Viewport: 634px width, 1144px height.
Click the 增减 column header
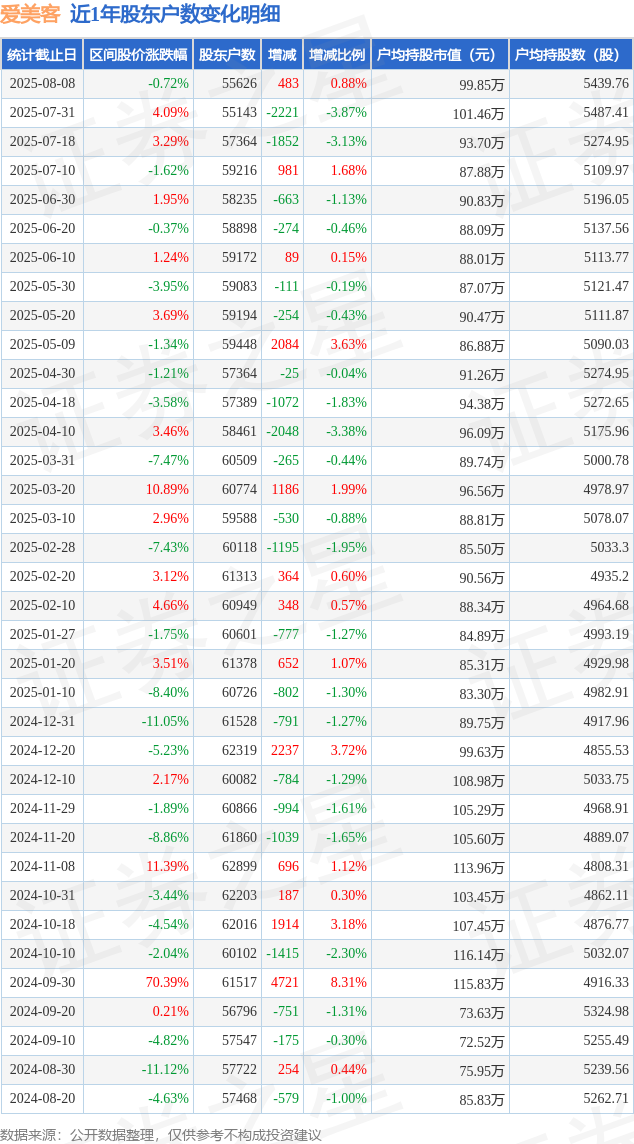click(x=282, y=55)
